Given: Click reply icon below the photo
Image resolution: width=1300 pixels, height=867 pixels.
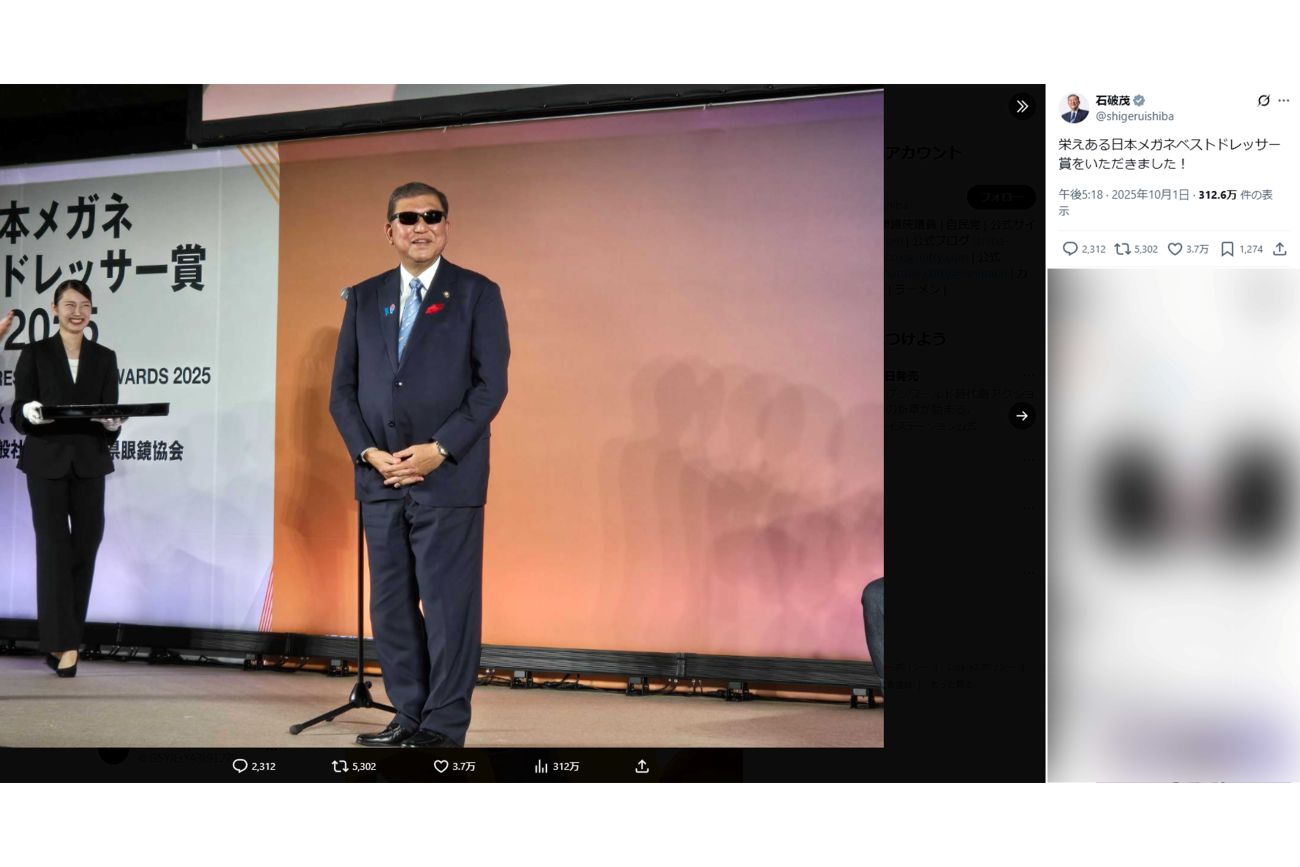Looking at the screenshot, I should point(240,766).
